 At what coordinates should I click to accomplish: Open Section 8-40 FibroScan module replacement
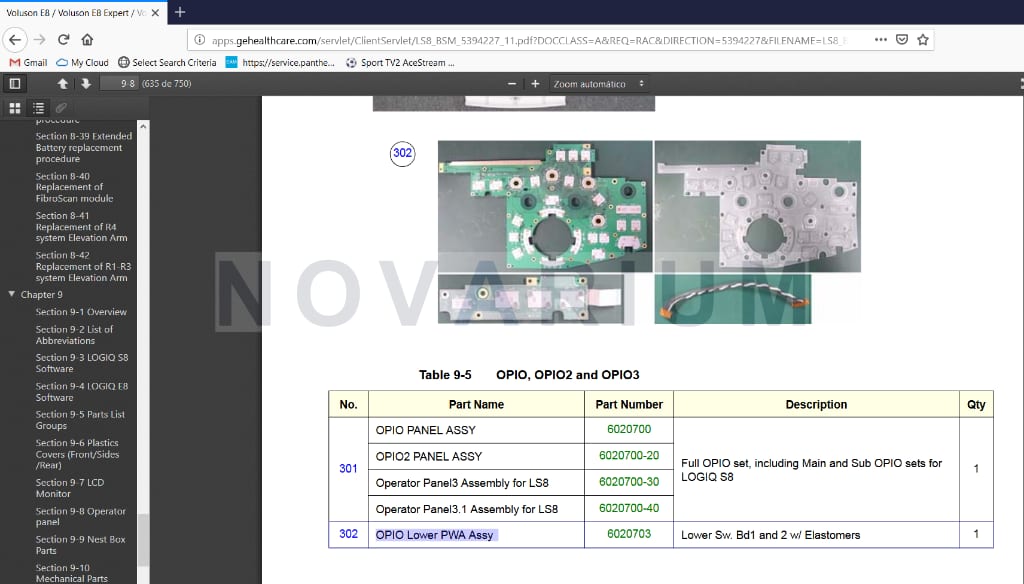74,187
